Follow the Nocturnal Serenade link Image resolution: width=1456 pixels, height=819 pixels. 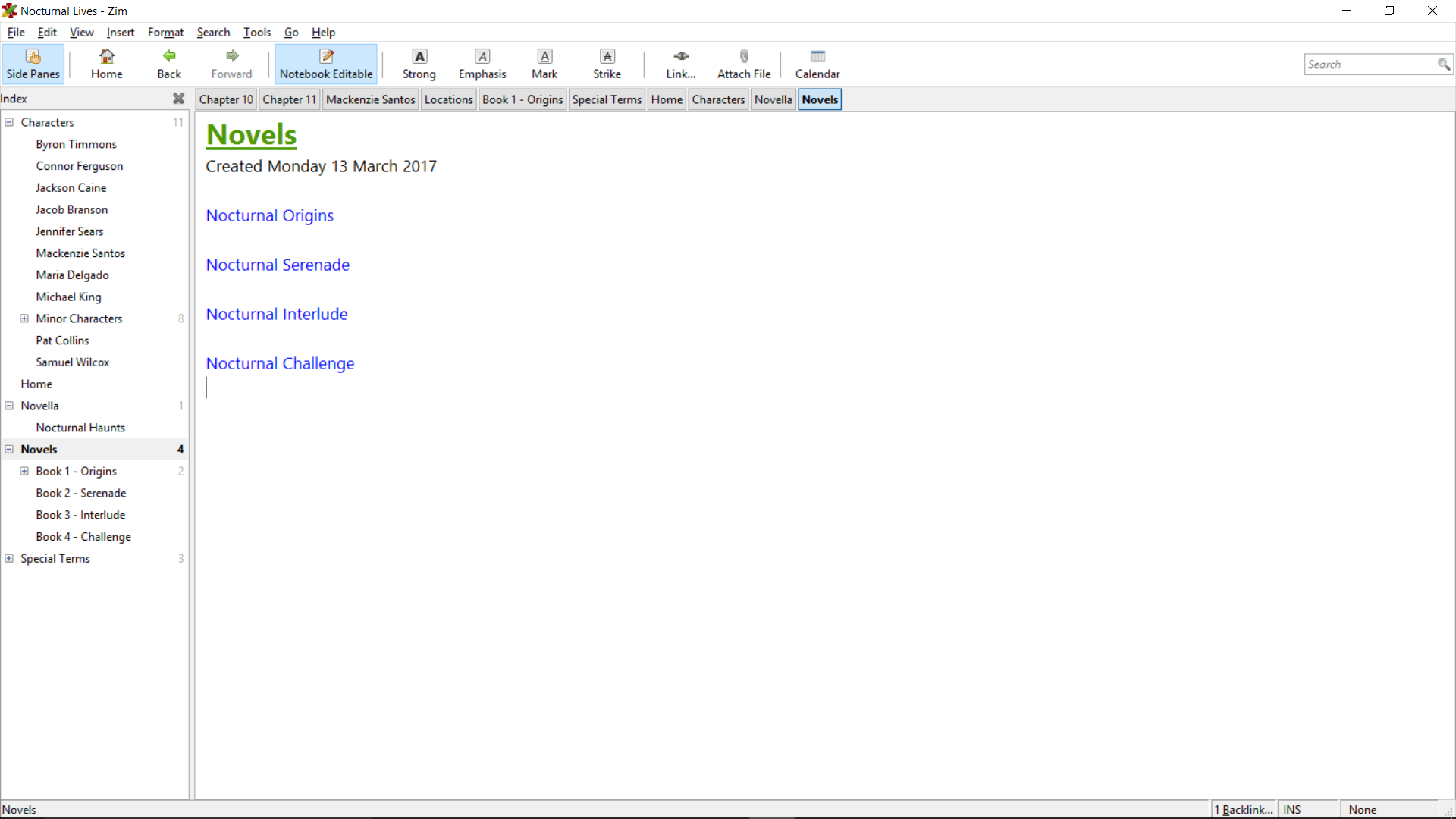click(278, 265)
